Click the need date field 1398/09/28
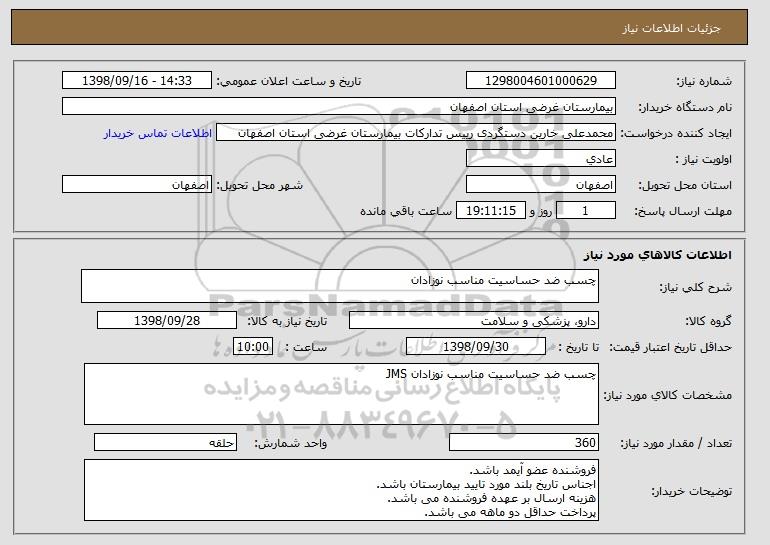Image resolution: width=770 pixels, height=545 pixels. [167, 321]
